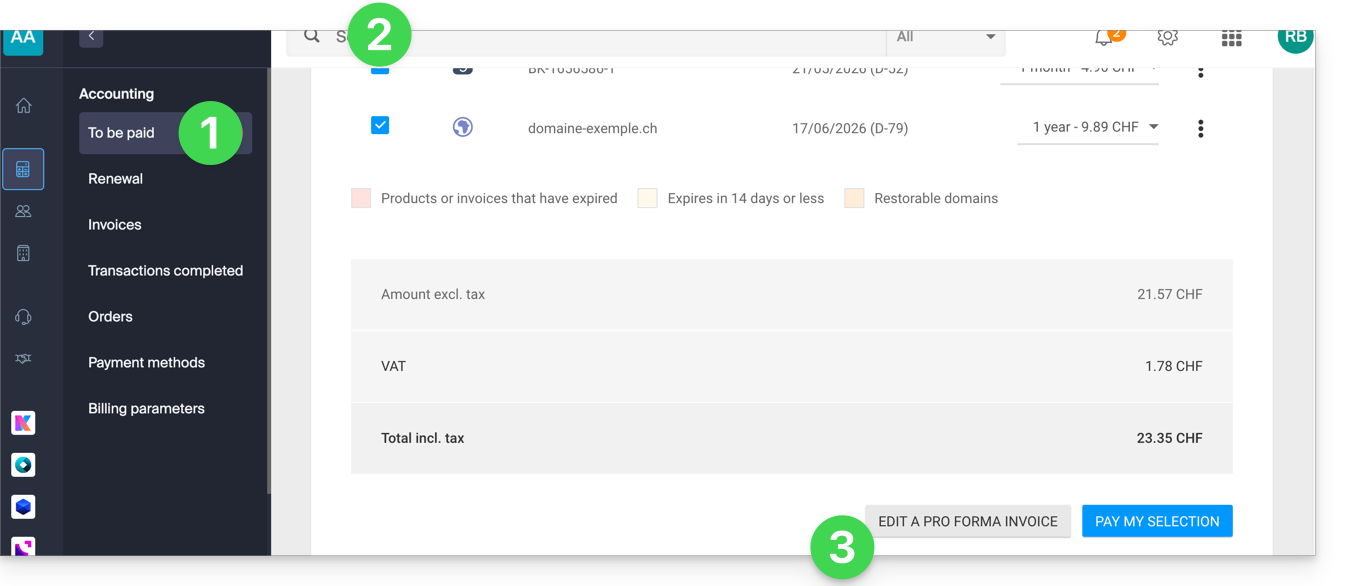Go to Renewal in Accounting menu
1346x586 pixels.
pyautogui.click(x=115, y=179)
